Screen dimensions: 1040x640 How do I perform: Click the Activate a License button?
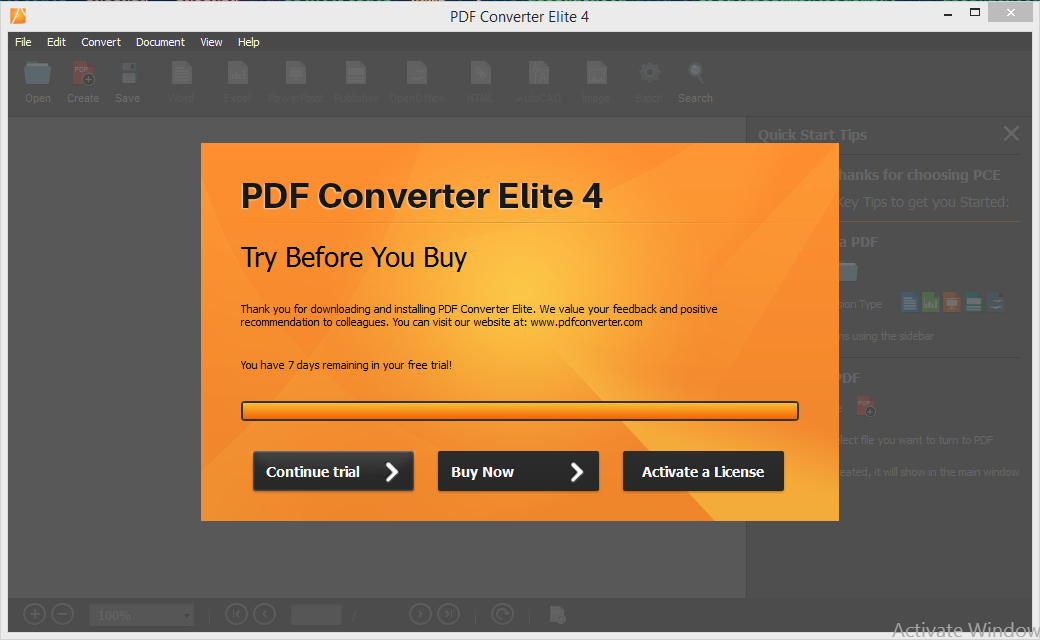tap(703, 472)
